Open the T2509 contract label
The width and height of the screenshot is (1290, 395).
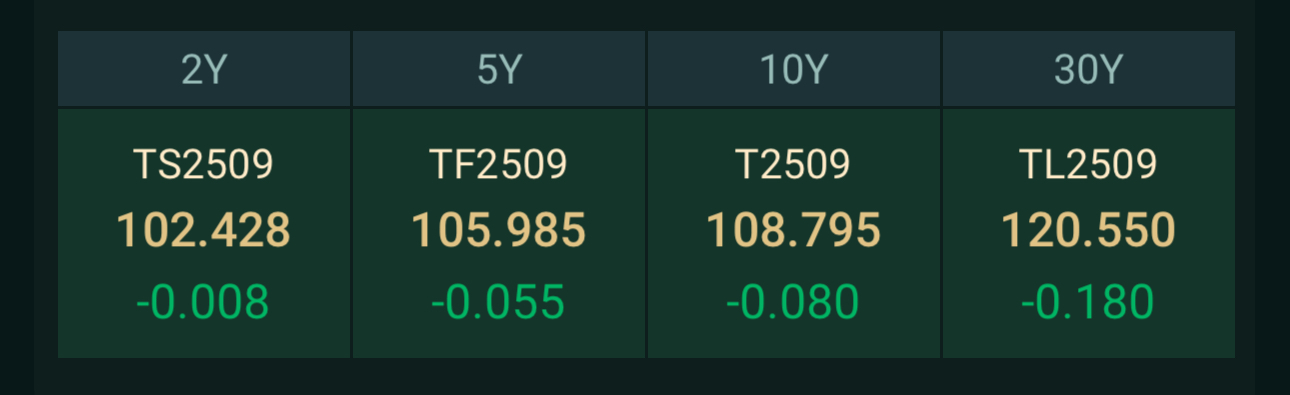click(793, 165)
